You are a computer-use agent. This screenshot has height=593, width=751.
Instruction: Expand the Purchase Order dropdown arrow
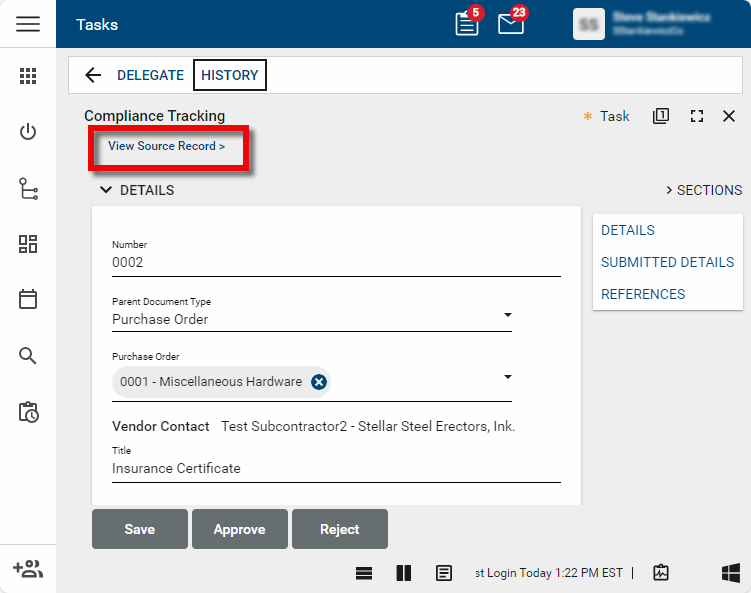(x=507, y=377)
